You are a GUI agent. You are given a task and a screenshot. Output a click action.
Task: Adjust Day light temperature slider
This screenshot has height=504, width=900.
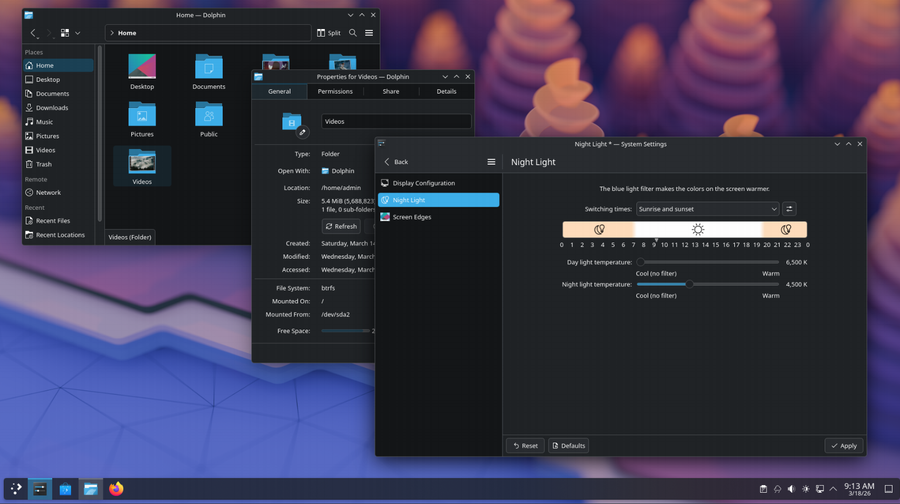[x=708, y=262]
